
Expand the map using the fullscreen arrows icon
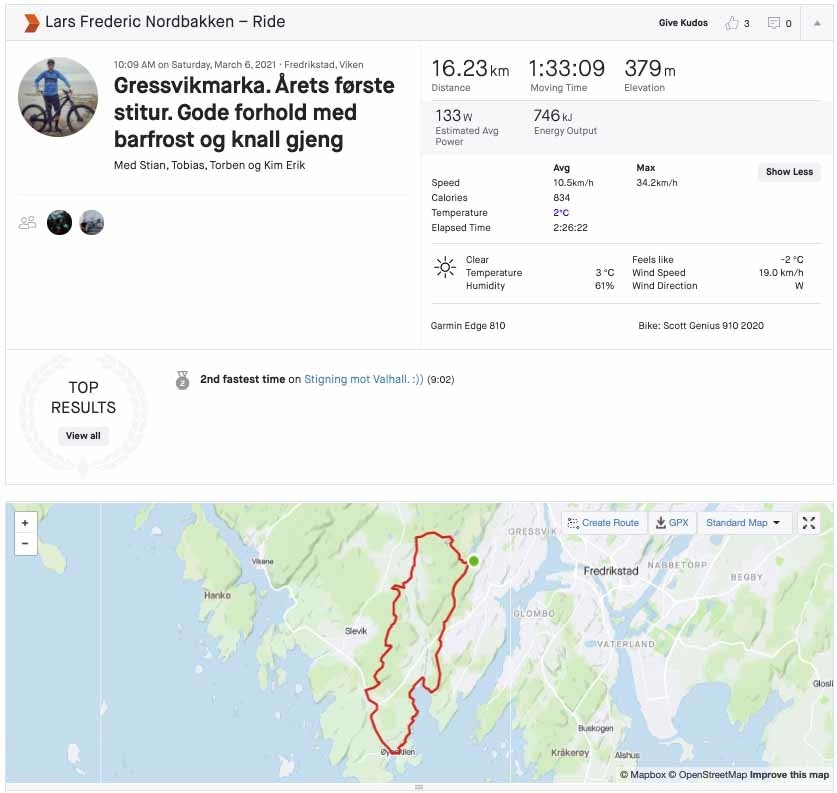coord(809,522)
